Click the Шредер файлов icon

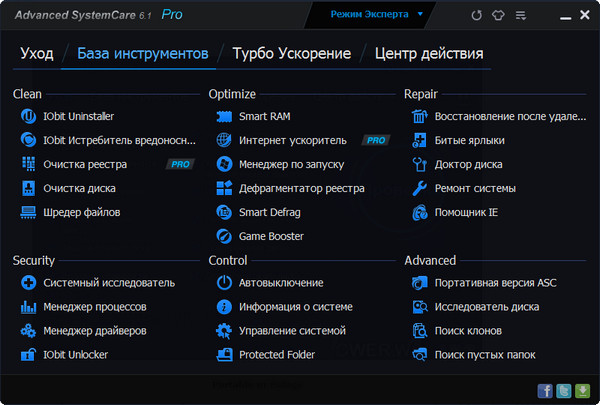tap(28, 212)
